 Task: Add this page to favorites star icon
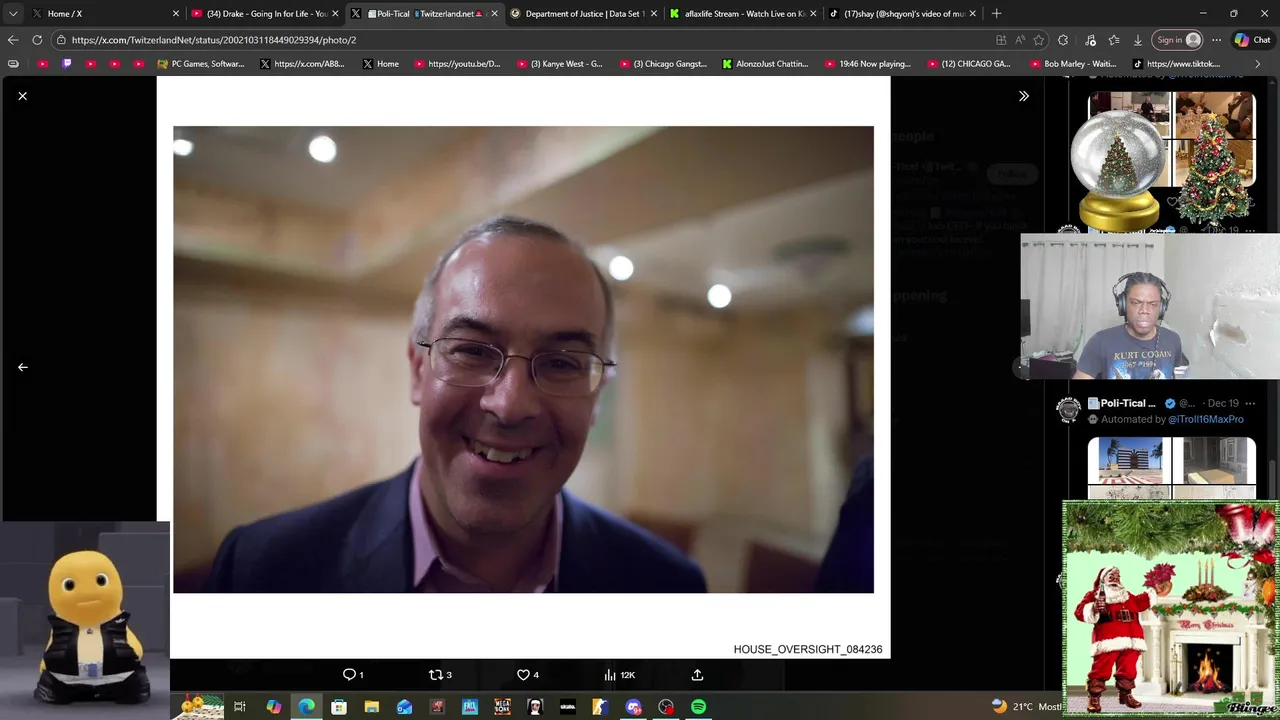[1039, 40]
